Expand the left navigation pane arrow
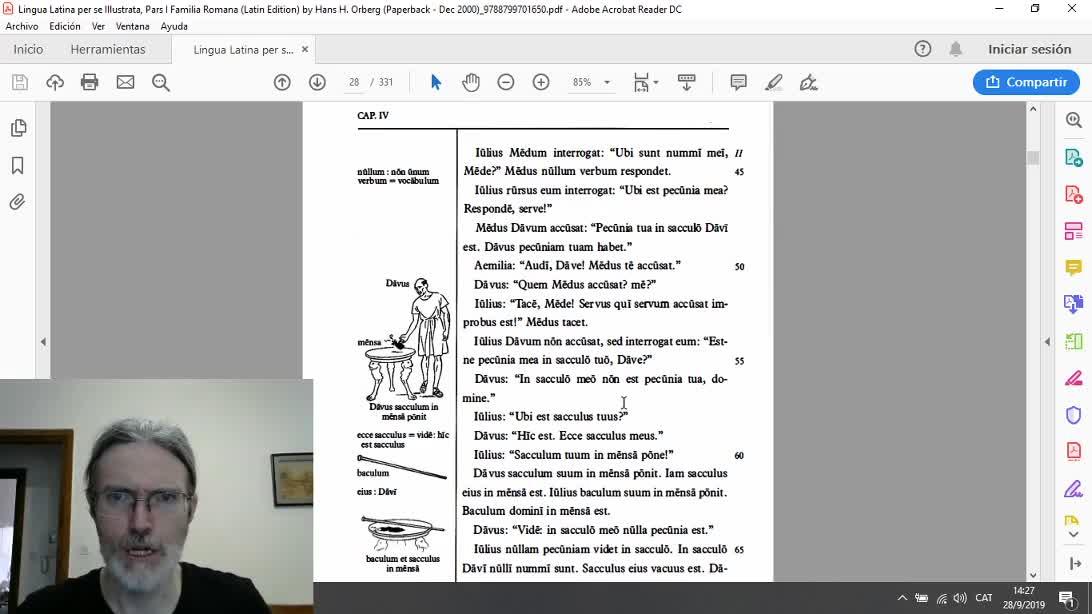Viewport: 1092px width, 614px height. [43, 342]
